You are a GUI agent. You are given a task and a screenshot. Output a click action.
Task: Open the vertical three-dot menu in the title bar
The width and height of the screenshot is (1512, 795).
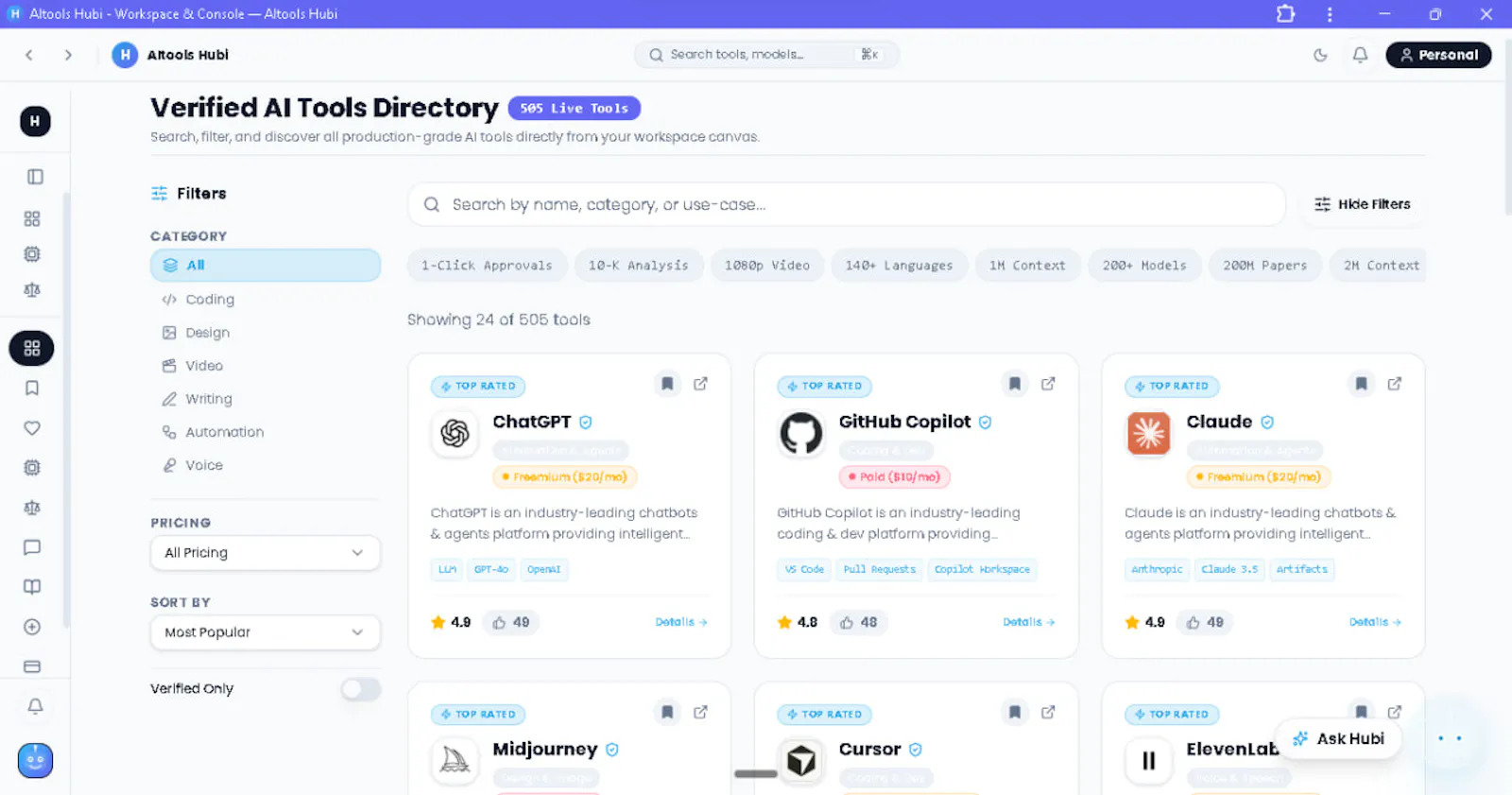tap(1330, 14)
